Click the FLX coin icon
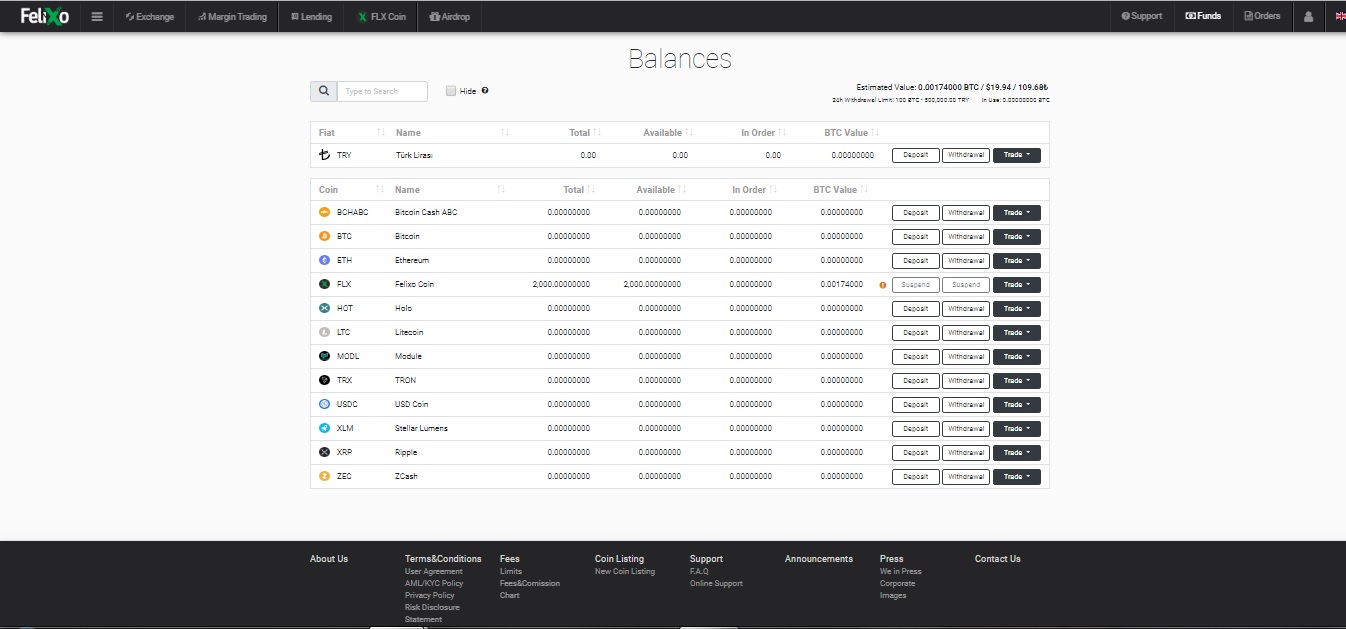Image resolution: width=1346 pixels, height=629 pixels. (324, 284)
